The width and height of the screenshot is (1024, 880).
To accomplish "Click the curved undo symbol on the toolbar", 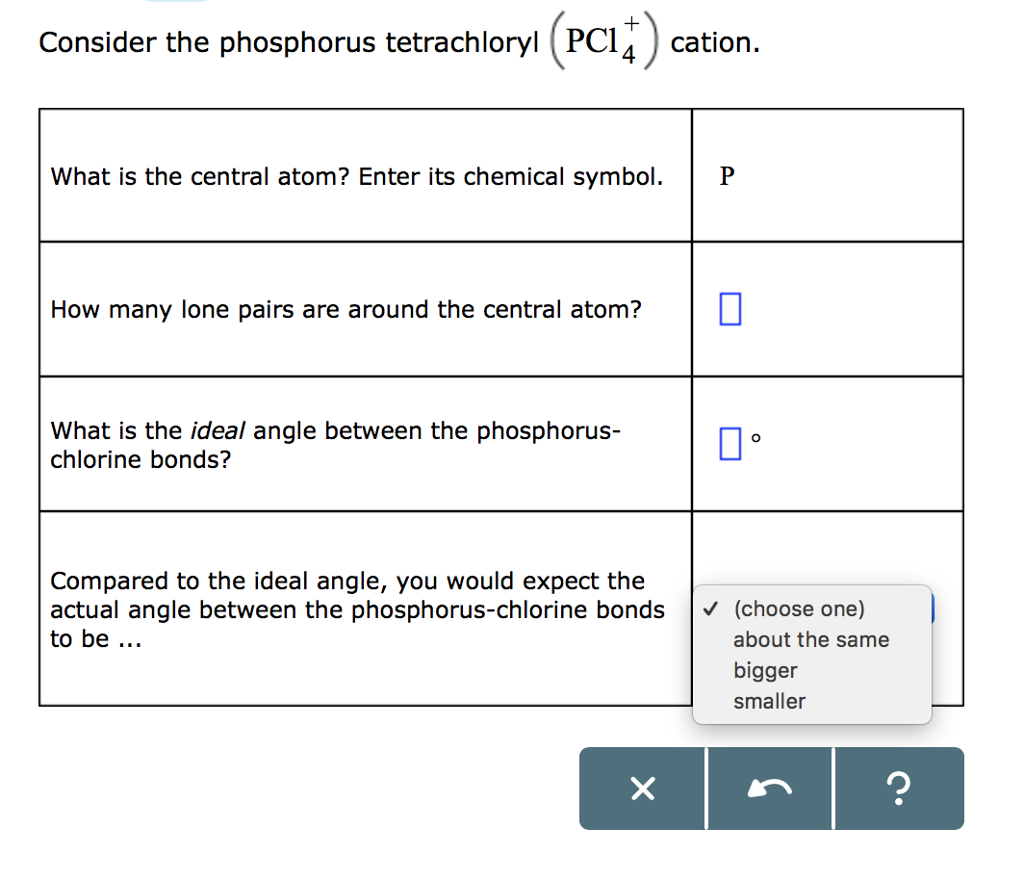I will pos(770,789).
